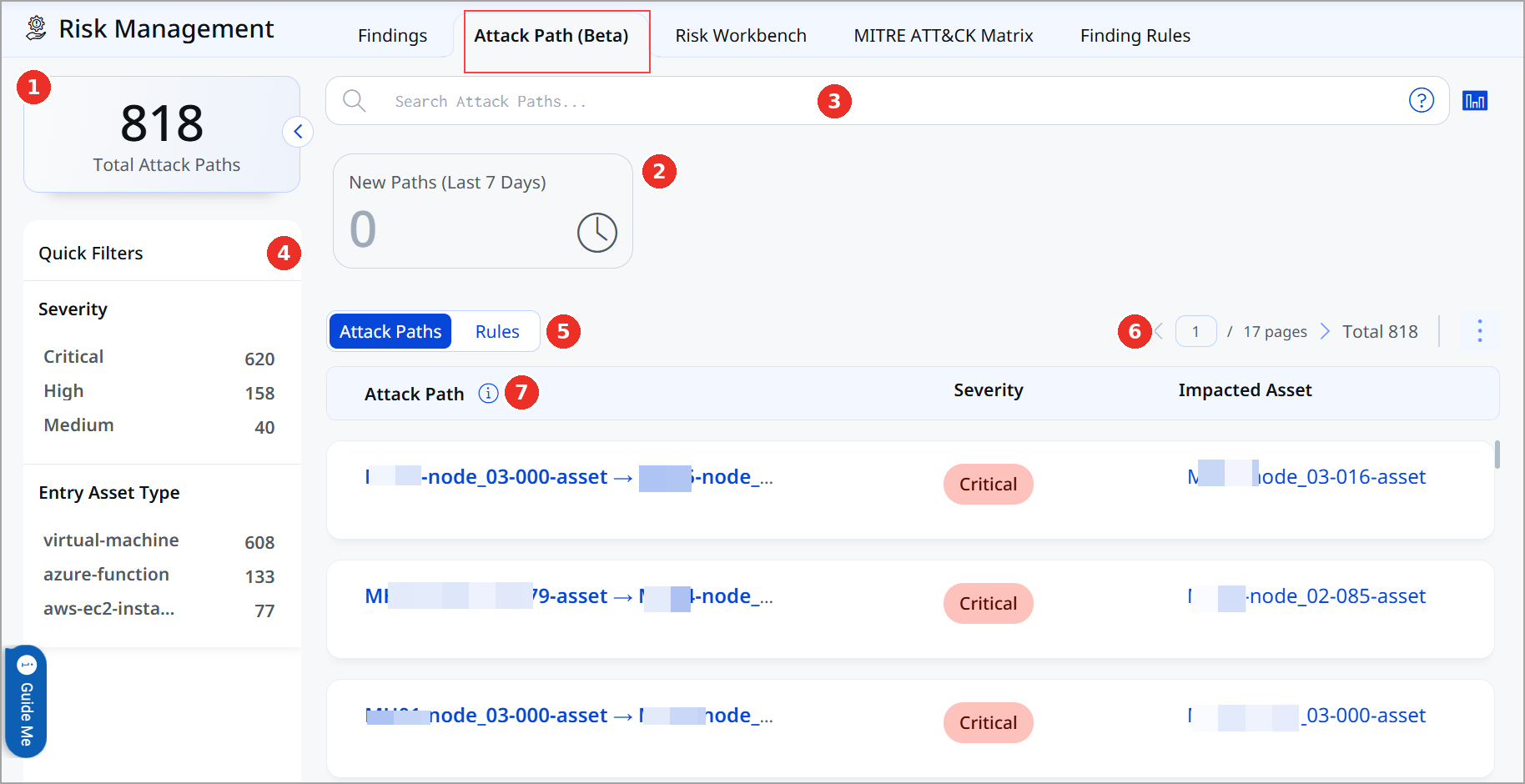This screenshot has width=1525, height=784.
Task: Open the MITRE ATT&CK Matrix tab
Action: click(944, 36)
